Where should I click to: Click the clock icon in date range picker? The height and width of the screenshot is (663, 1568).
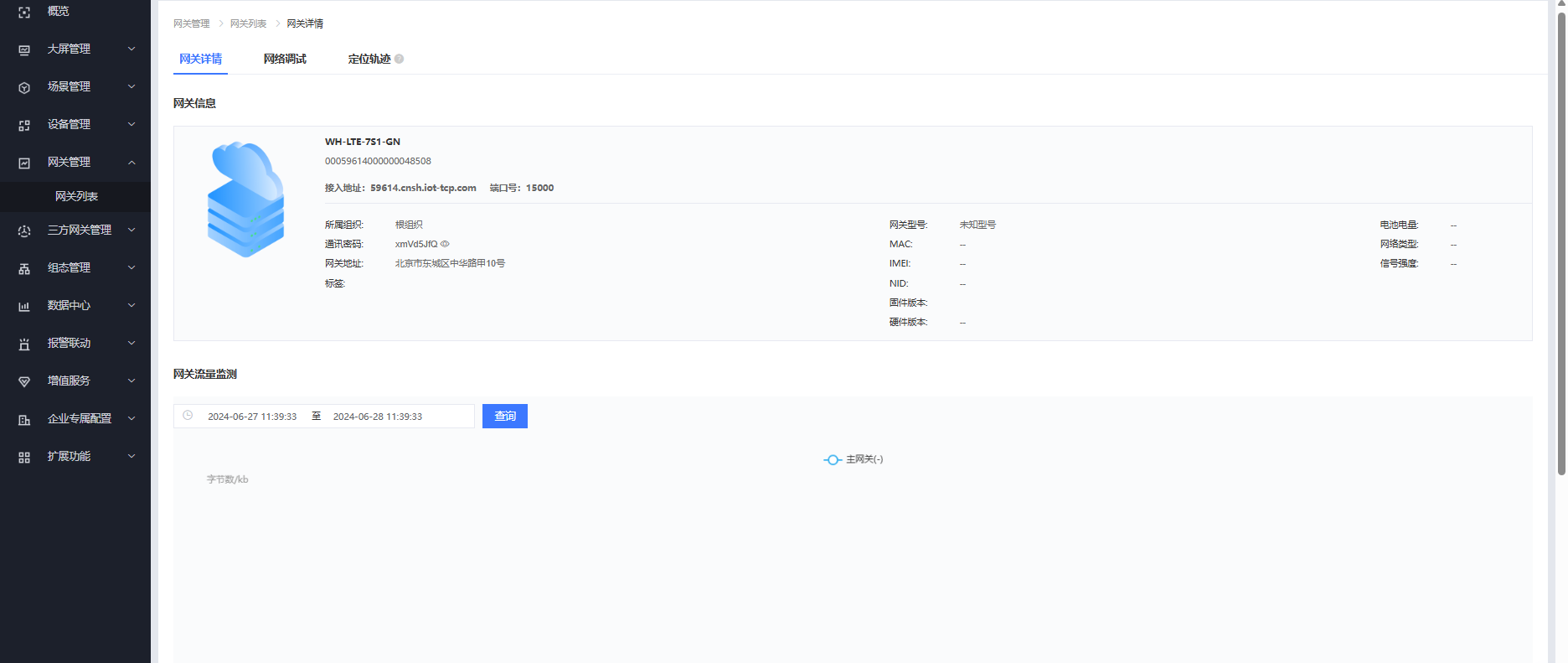(x=188, y=416)
